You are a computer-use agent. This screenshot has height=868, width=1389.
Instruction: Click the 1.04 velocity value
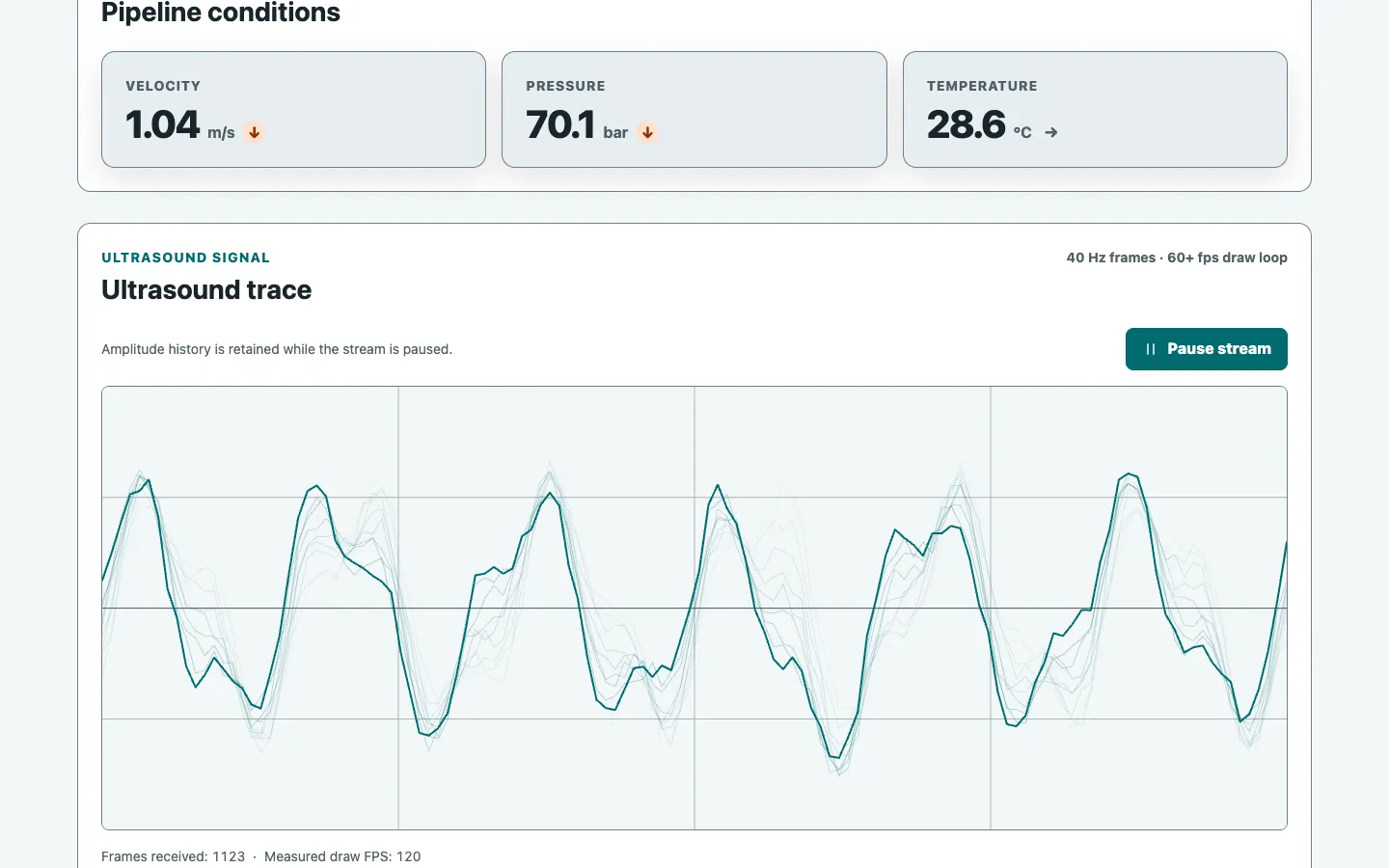tap(162, 124)
